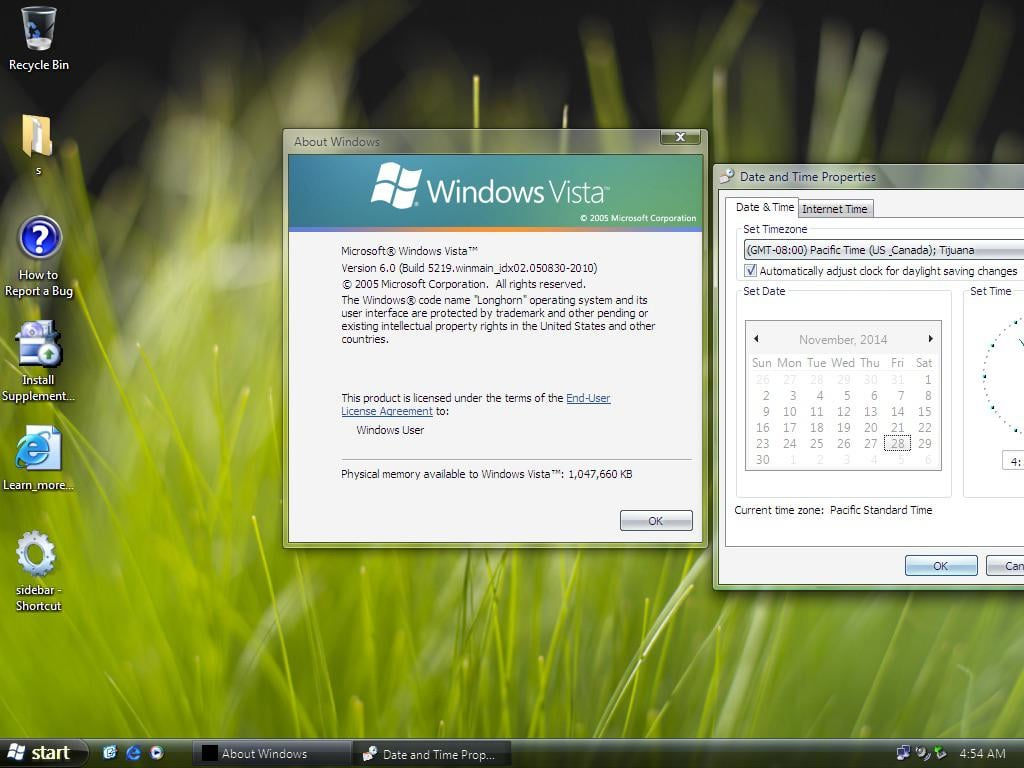Screen dimensions: 1024x768
Task: Select the highlighted November 28 date
Action: [x=897, y=443]
